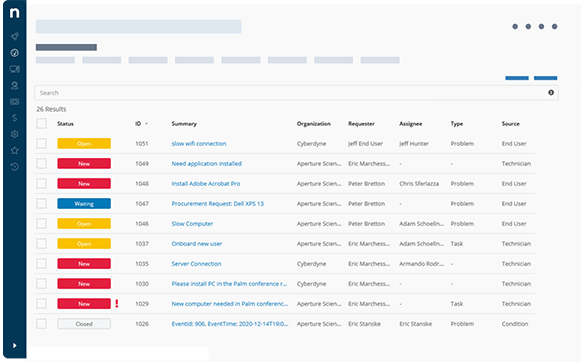Click the Open status badge on ticket 1037

click(x=84, y=244)
